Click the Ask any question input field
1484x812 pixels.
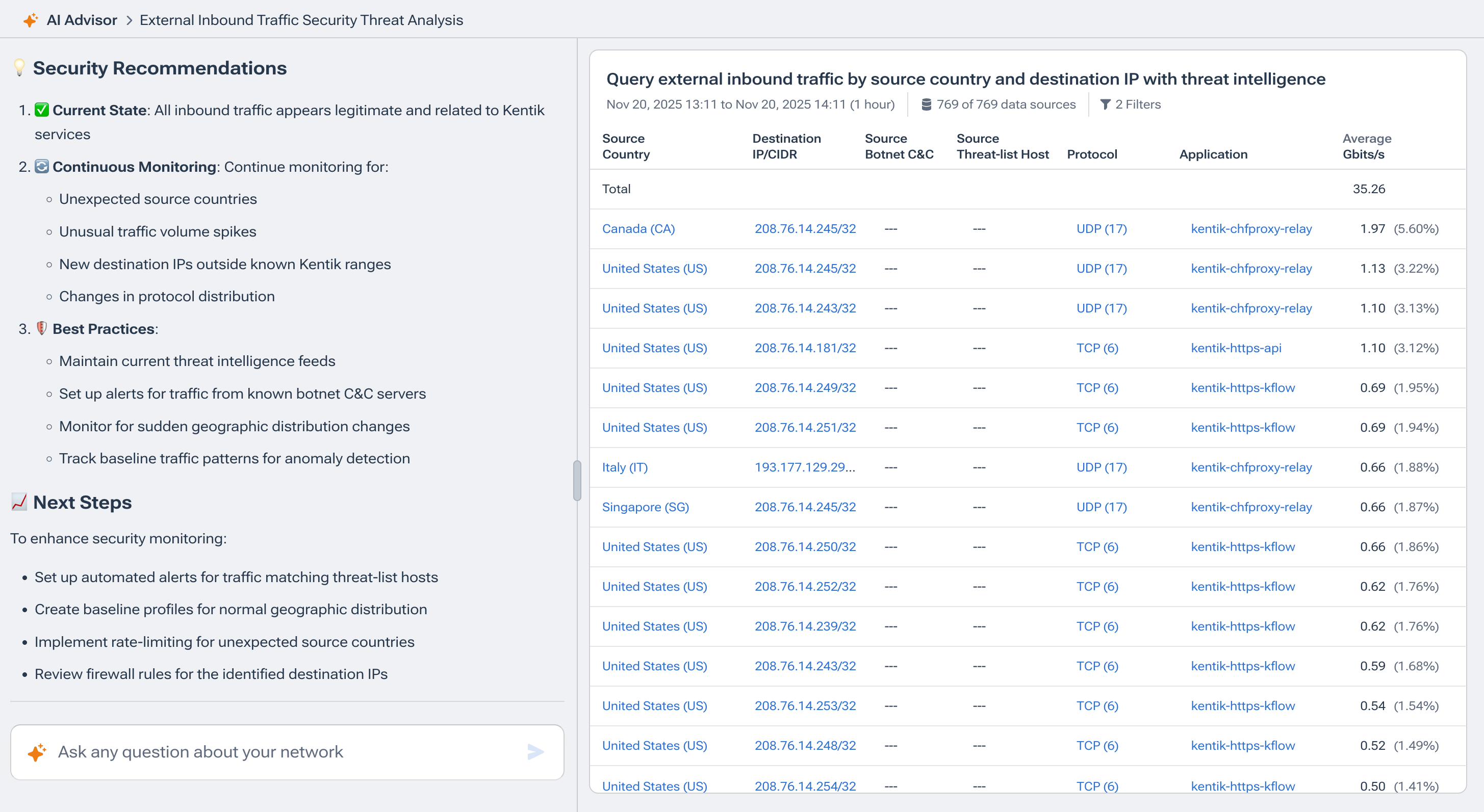[x=259, y=751]
